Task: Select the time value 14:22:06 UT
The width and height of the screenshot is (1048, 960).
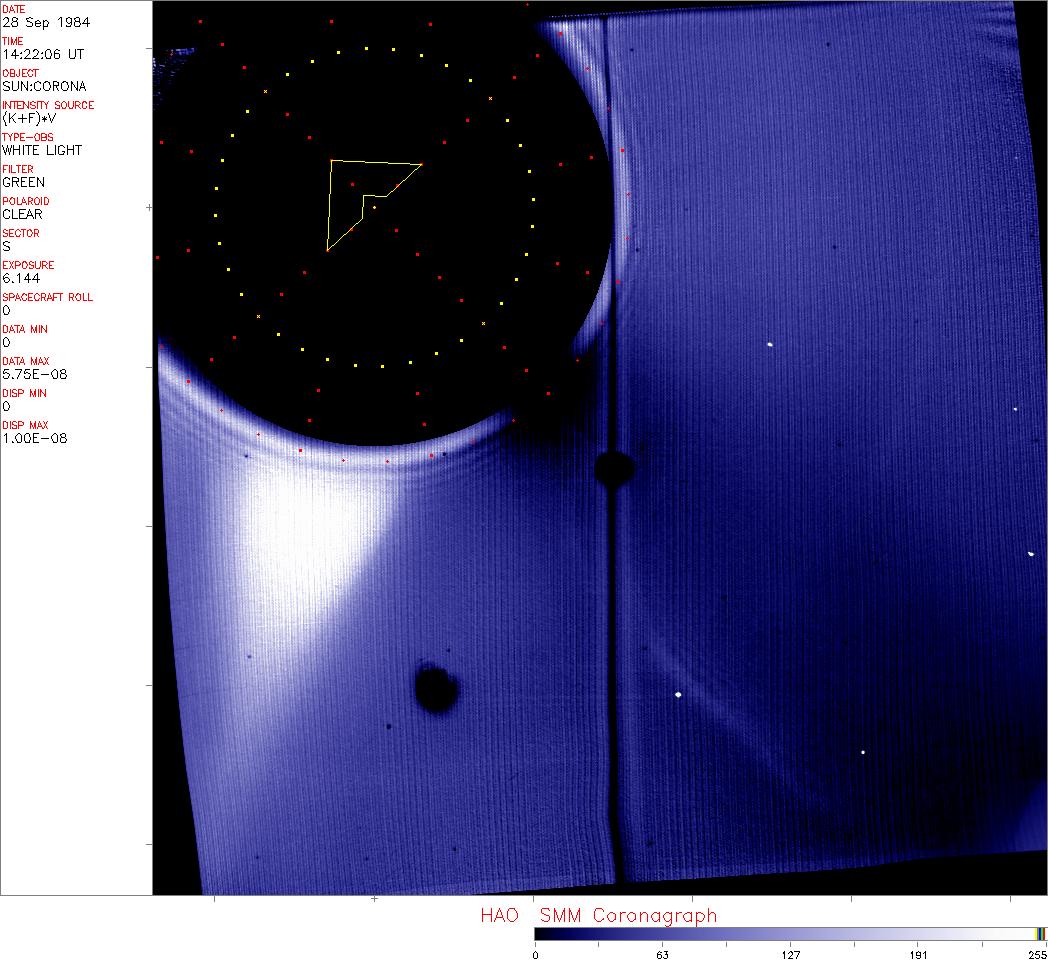Action: coord(42,54)
